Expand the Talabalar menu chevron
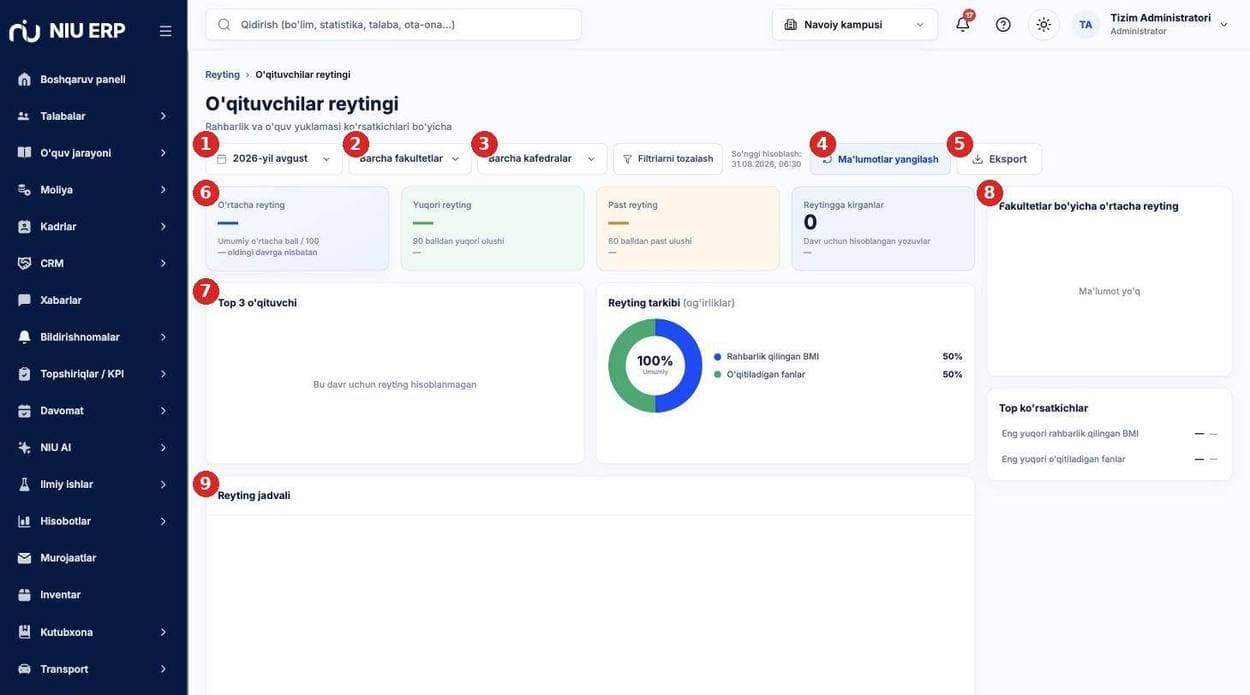1250x695 pixels. [163, 116]
